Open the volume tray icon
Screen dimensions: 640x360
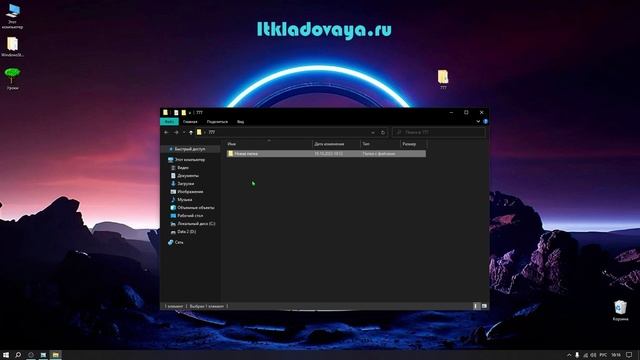593,355
